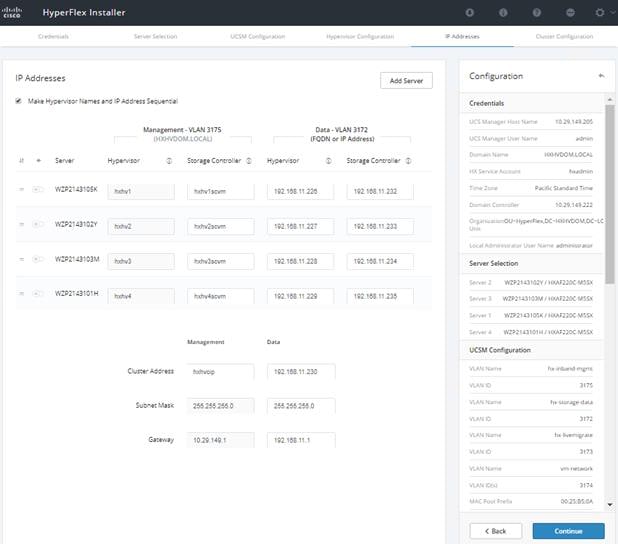The height and width of the screenshot is (544, 618).
Task: Collapse the Configuration panel using its arrow icon
Action: pyautogui.click(x=601, y=76)
